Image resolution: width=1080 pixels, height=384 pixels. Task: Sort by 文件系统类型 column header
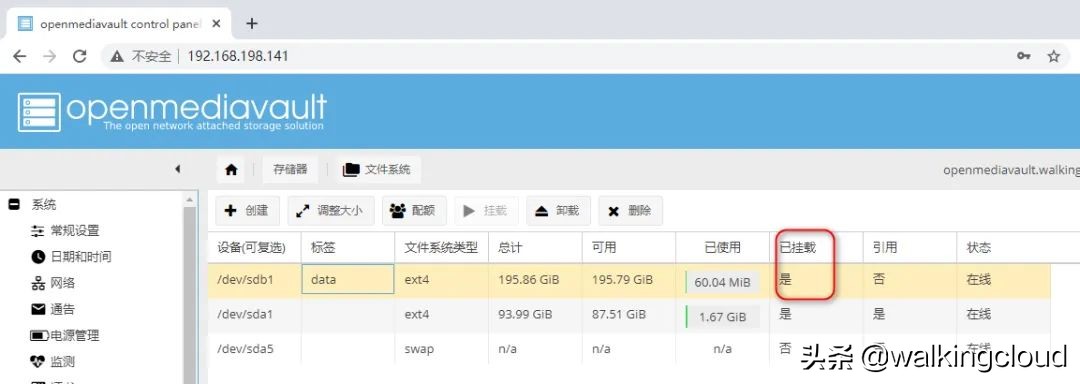[x=442, y=248]
